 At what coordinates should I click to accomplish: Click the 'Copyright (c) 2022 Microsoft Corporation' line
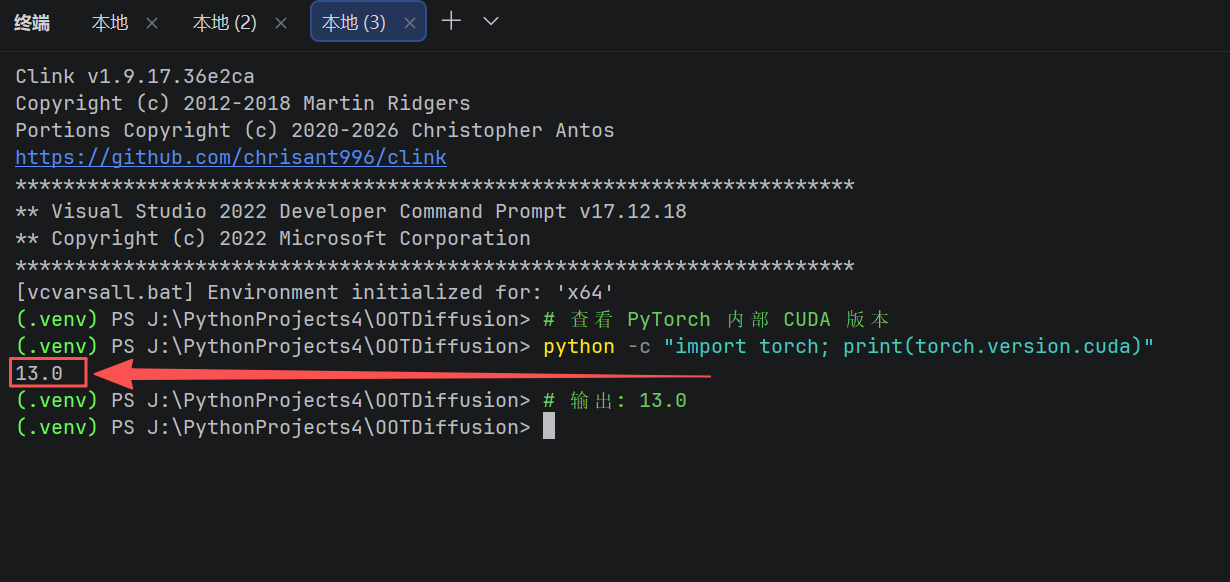pos(273,238)
